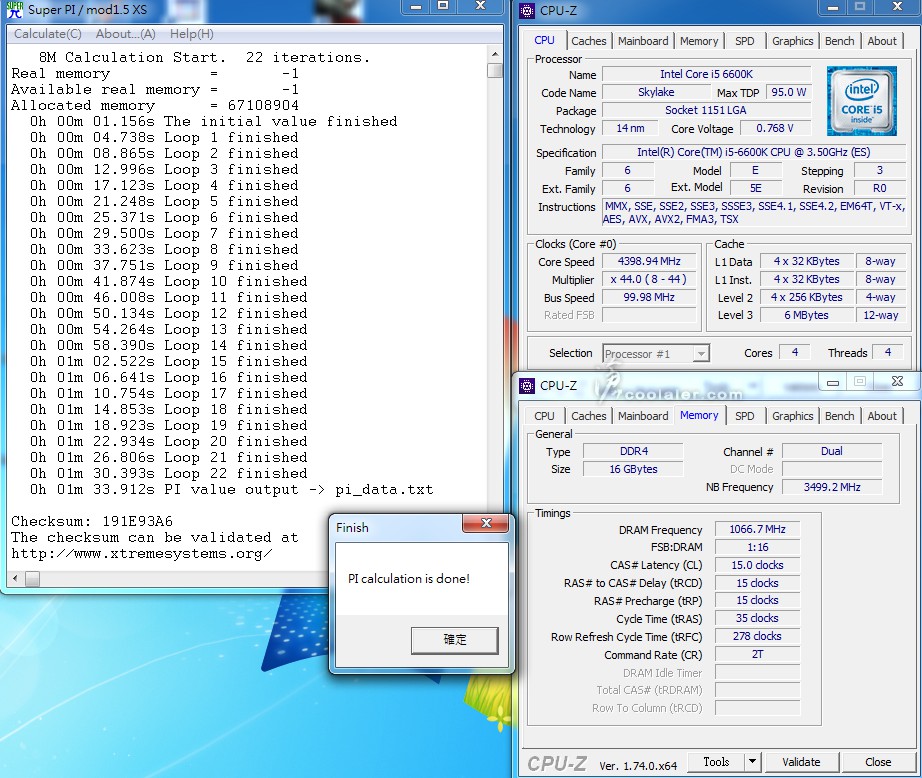
Task: Switch to SPD tab in lower CPU-Z window
Action: [x=744, y=416]
